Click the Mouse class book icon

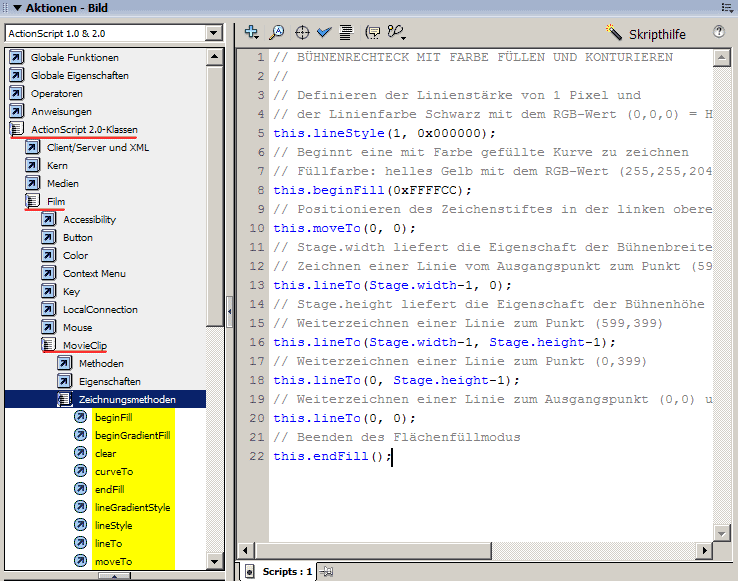click(48, 327)
